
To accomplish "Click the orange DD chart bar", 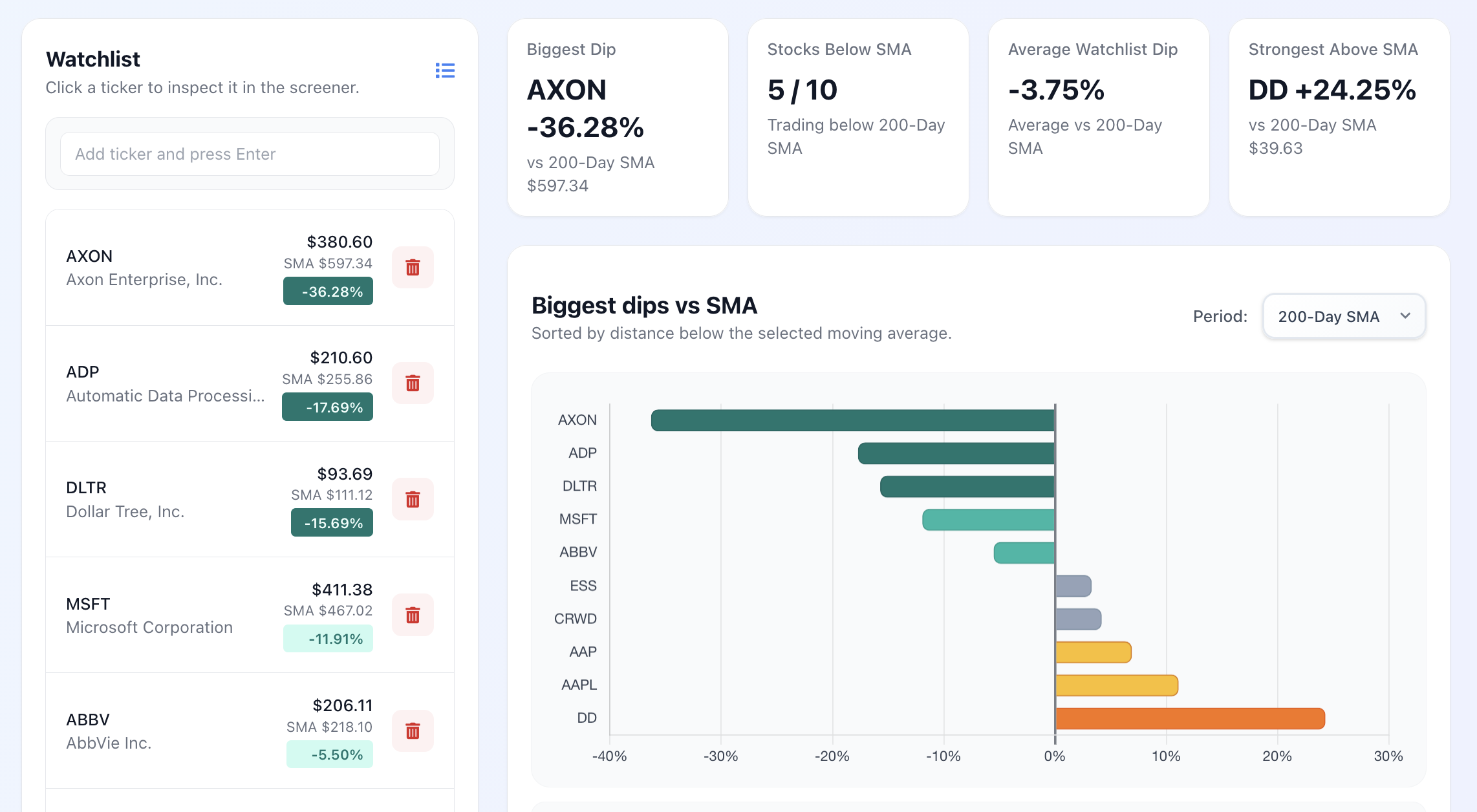I will pos(1191,718).
